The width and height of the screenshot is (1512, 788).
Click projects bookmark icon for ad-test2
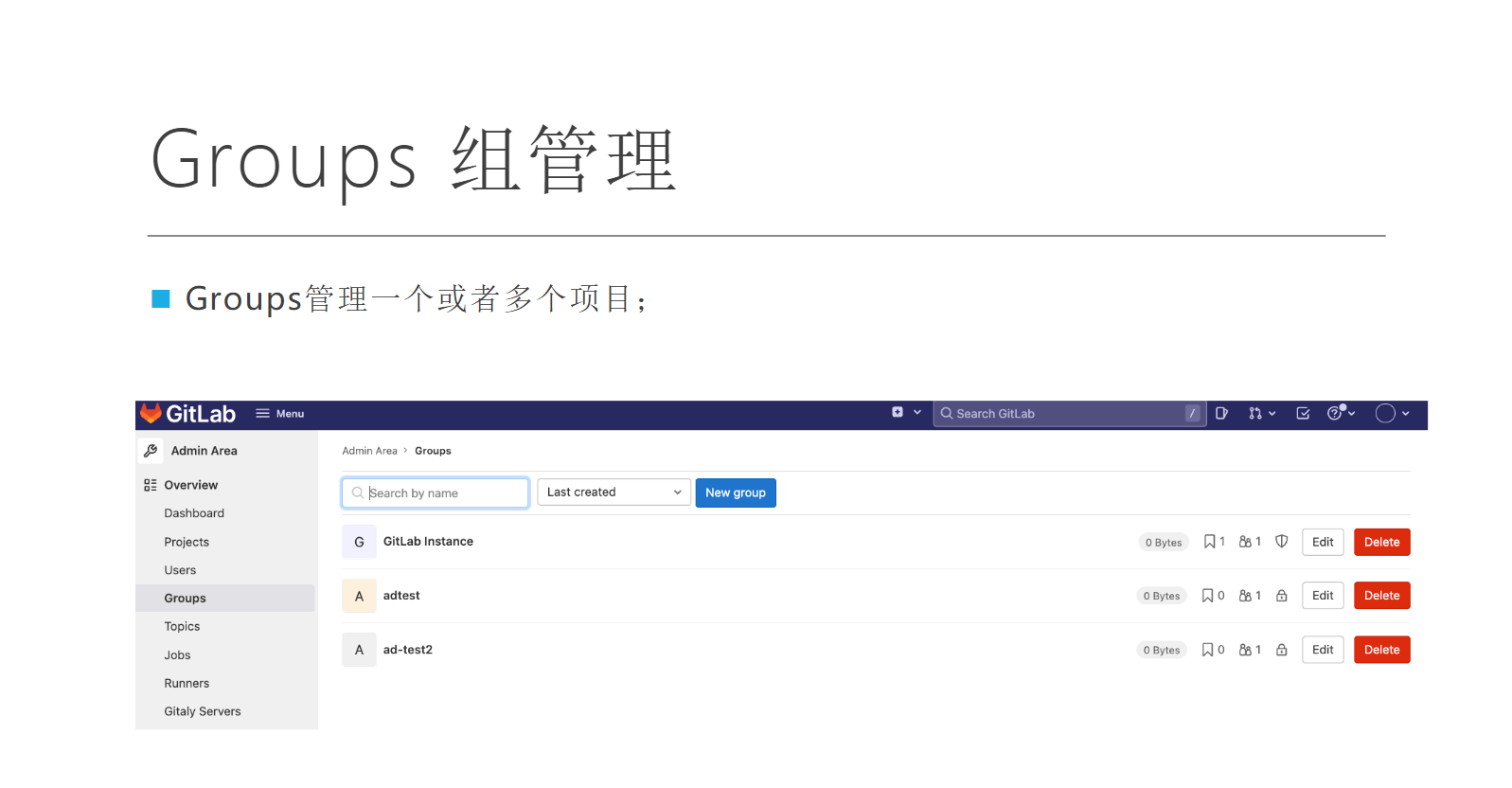1207,650
